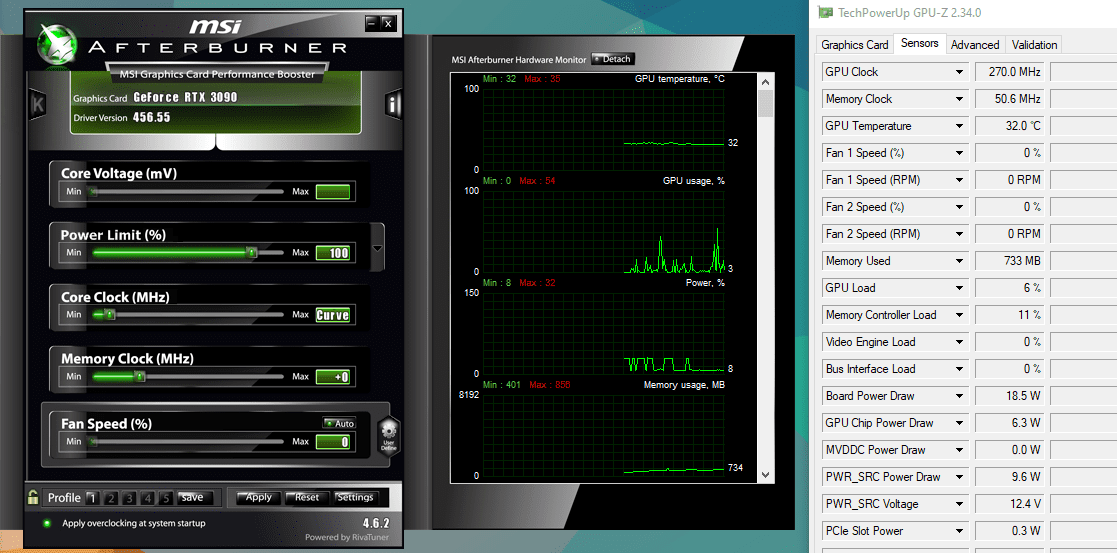
Task: Click the hardware monitor scroll-down arrow
Action: (x=766, y=474)
